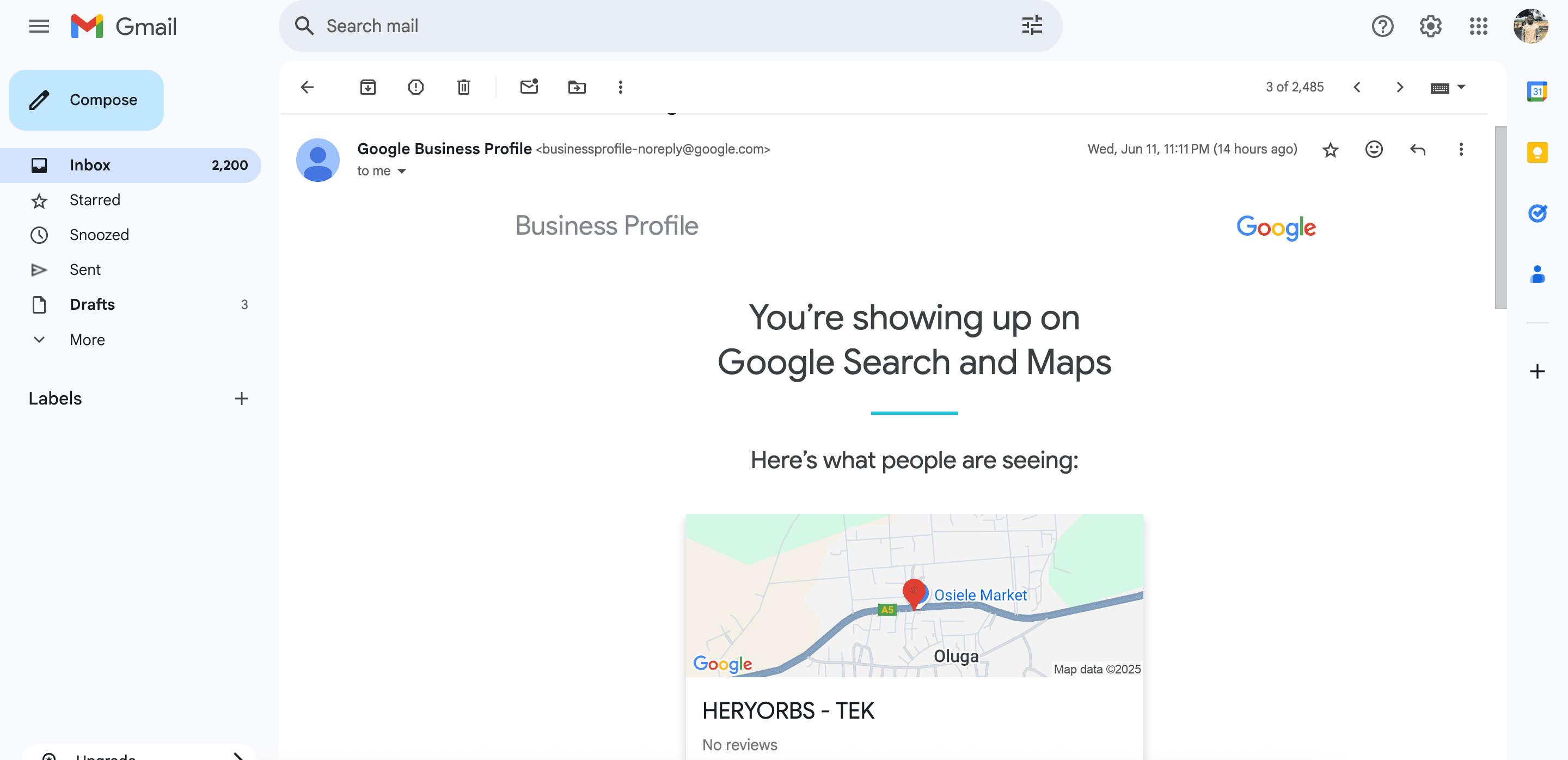
Task: Click the message vertical scrollbar
Action: (1500, 217)
